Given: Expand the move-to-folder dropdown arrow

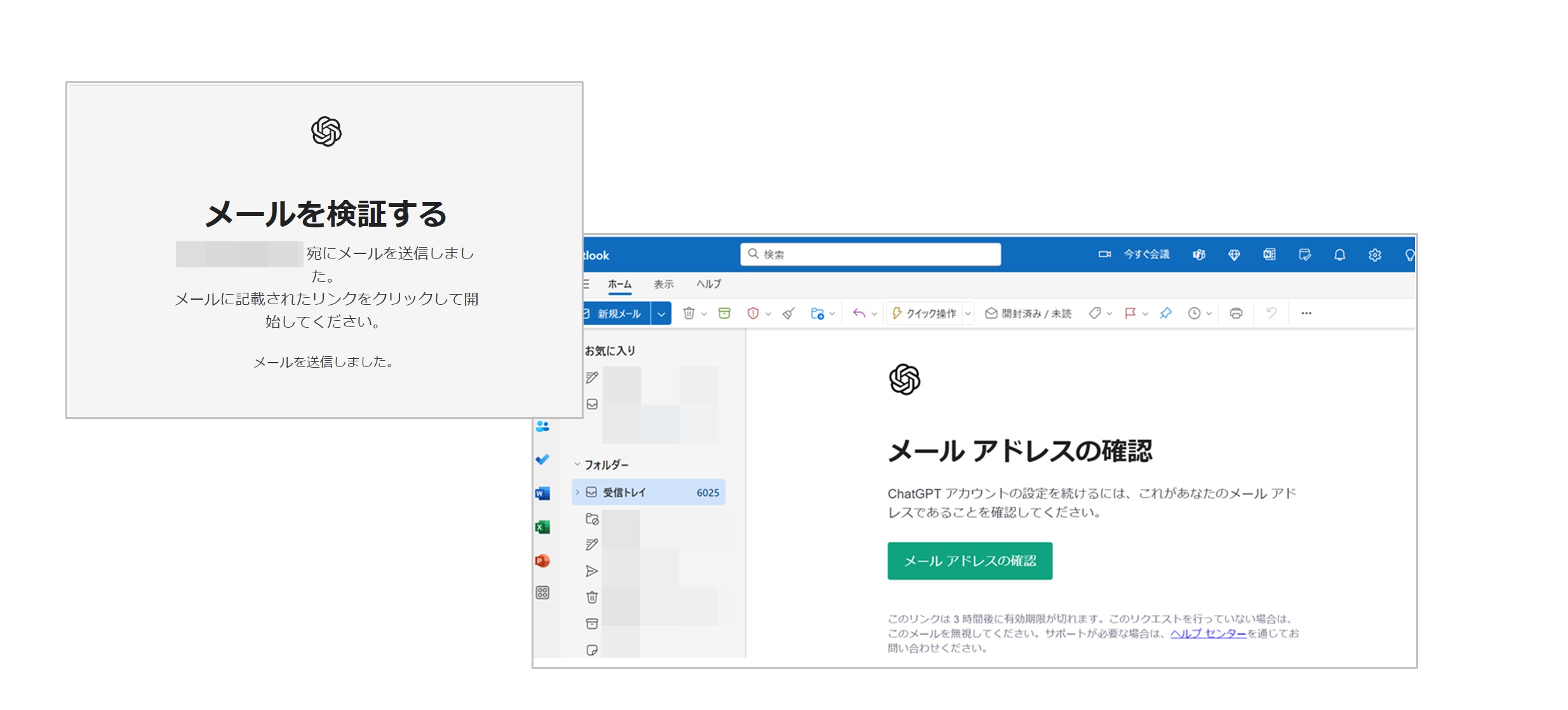Looking at the screenshot, I should coord(832,314).
